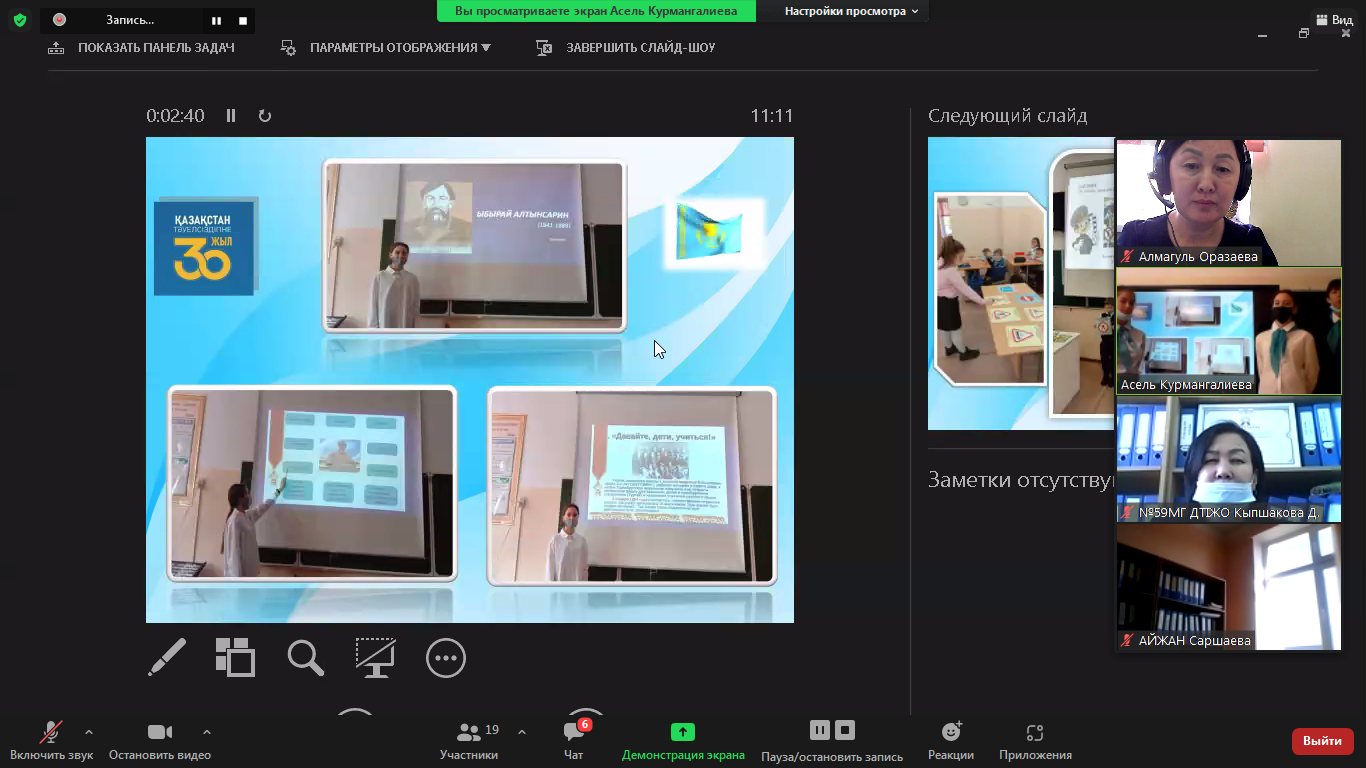Screen dimensions: 1366x768
Task: Expand Настройки просмотра dropdown
Action: click(851, 11)
